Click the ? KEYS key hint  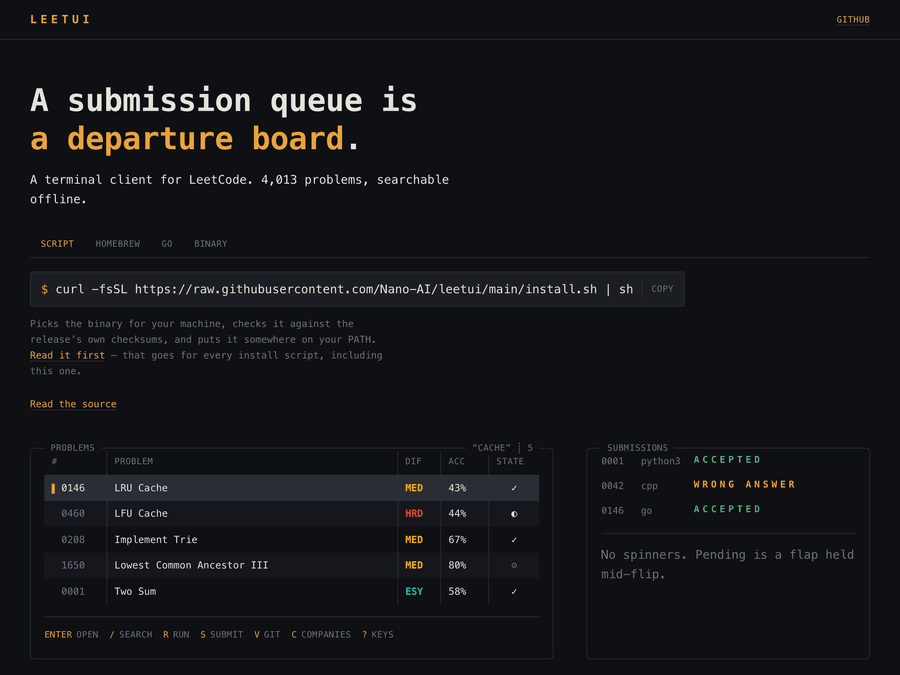click(378, 635)
